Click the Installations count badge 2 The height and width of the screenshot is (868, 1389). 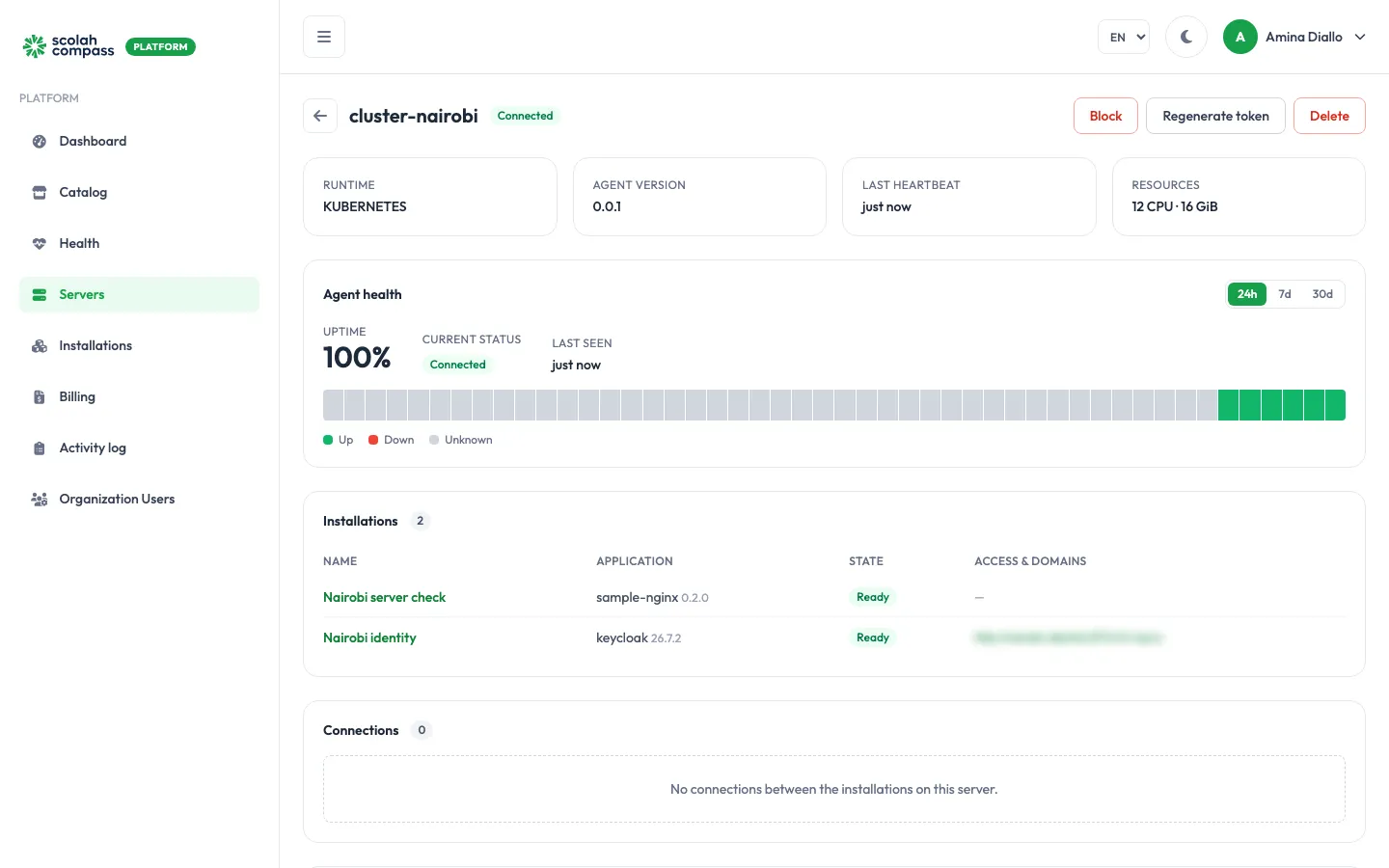420,521
